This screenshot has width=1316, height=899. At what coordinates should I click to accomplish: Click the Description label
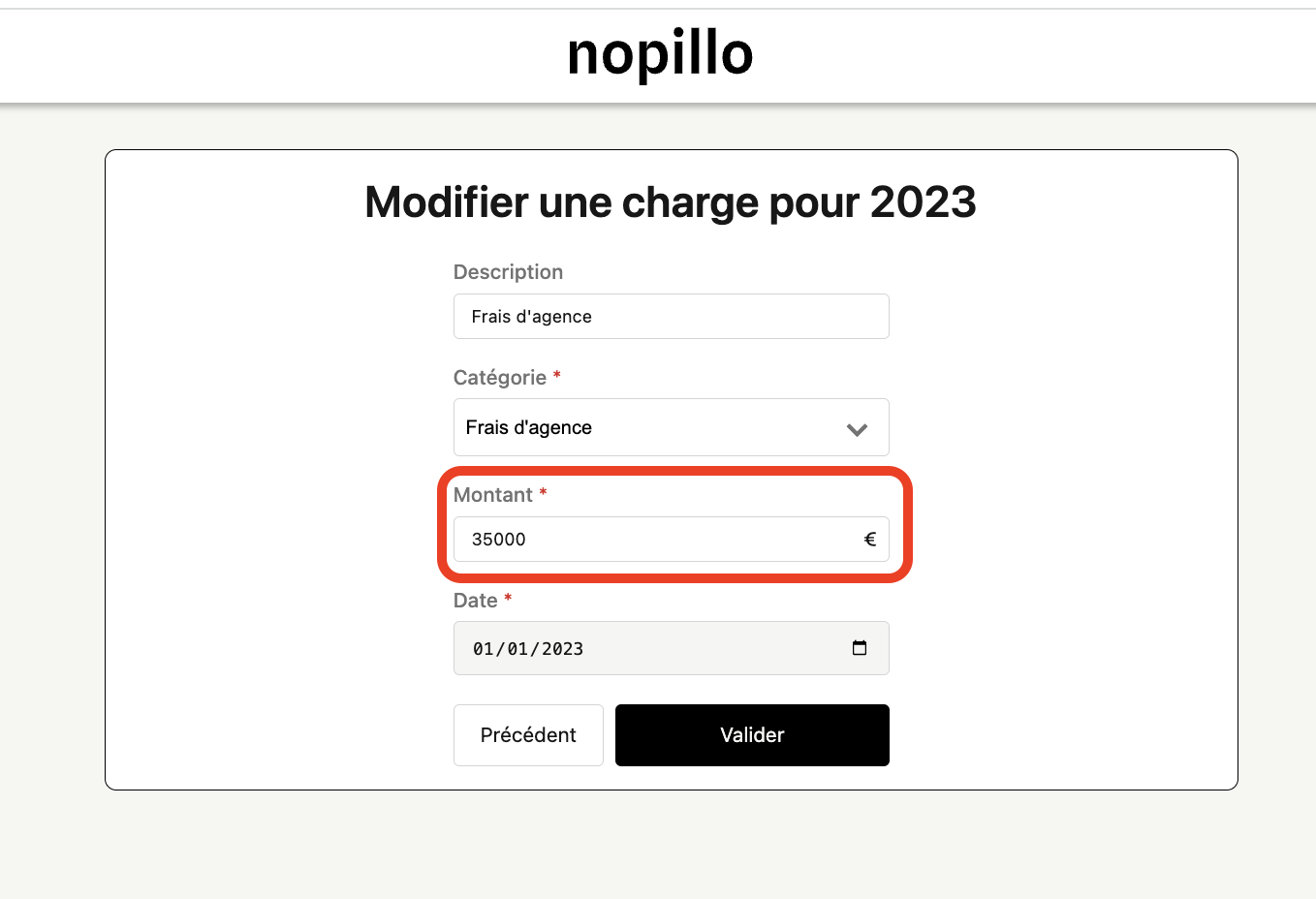pyautogui.click(x=508, y=272)
